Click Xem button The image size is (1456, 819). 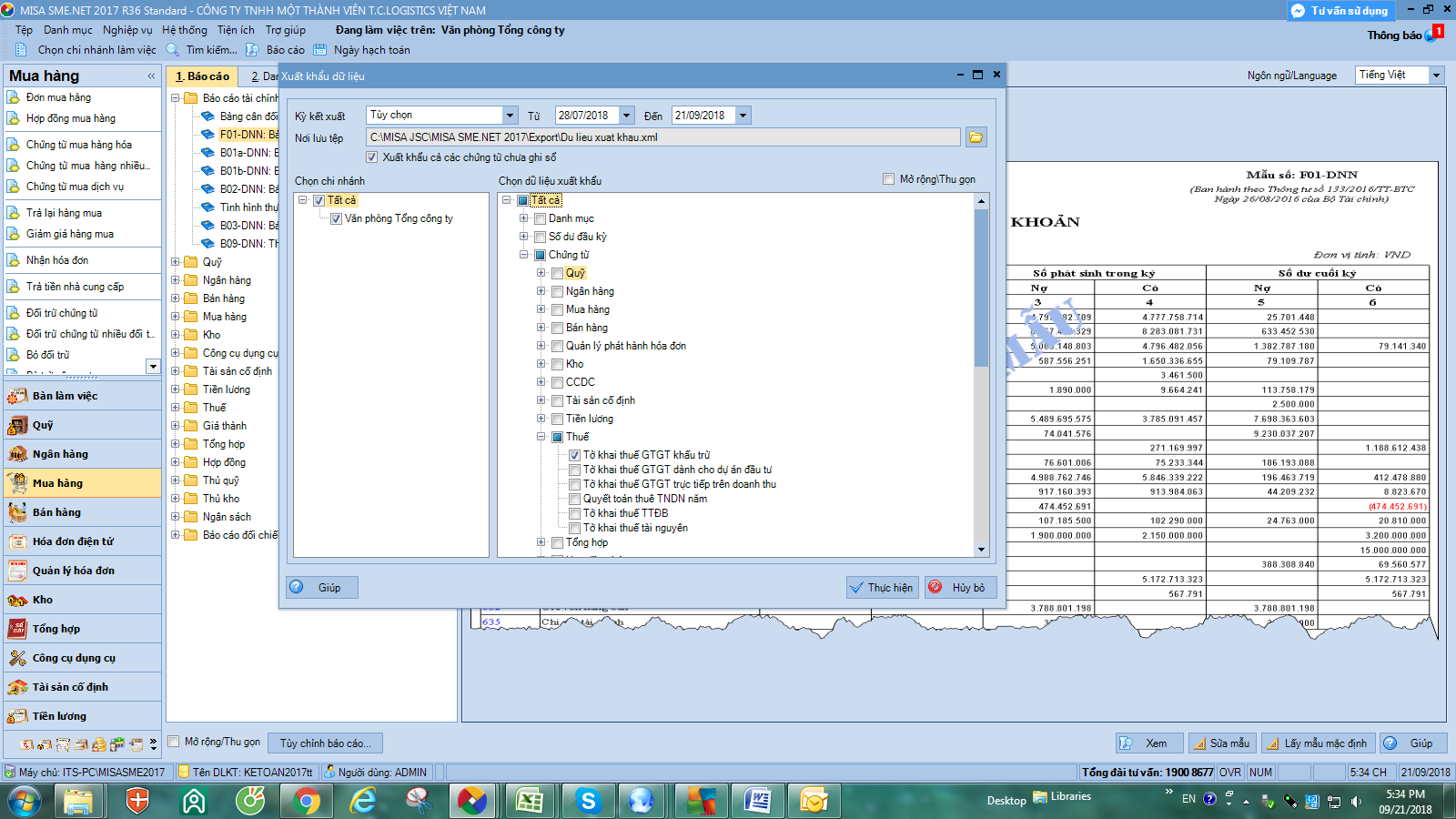click(x=1150, y=743)
